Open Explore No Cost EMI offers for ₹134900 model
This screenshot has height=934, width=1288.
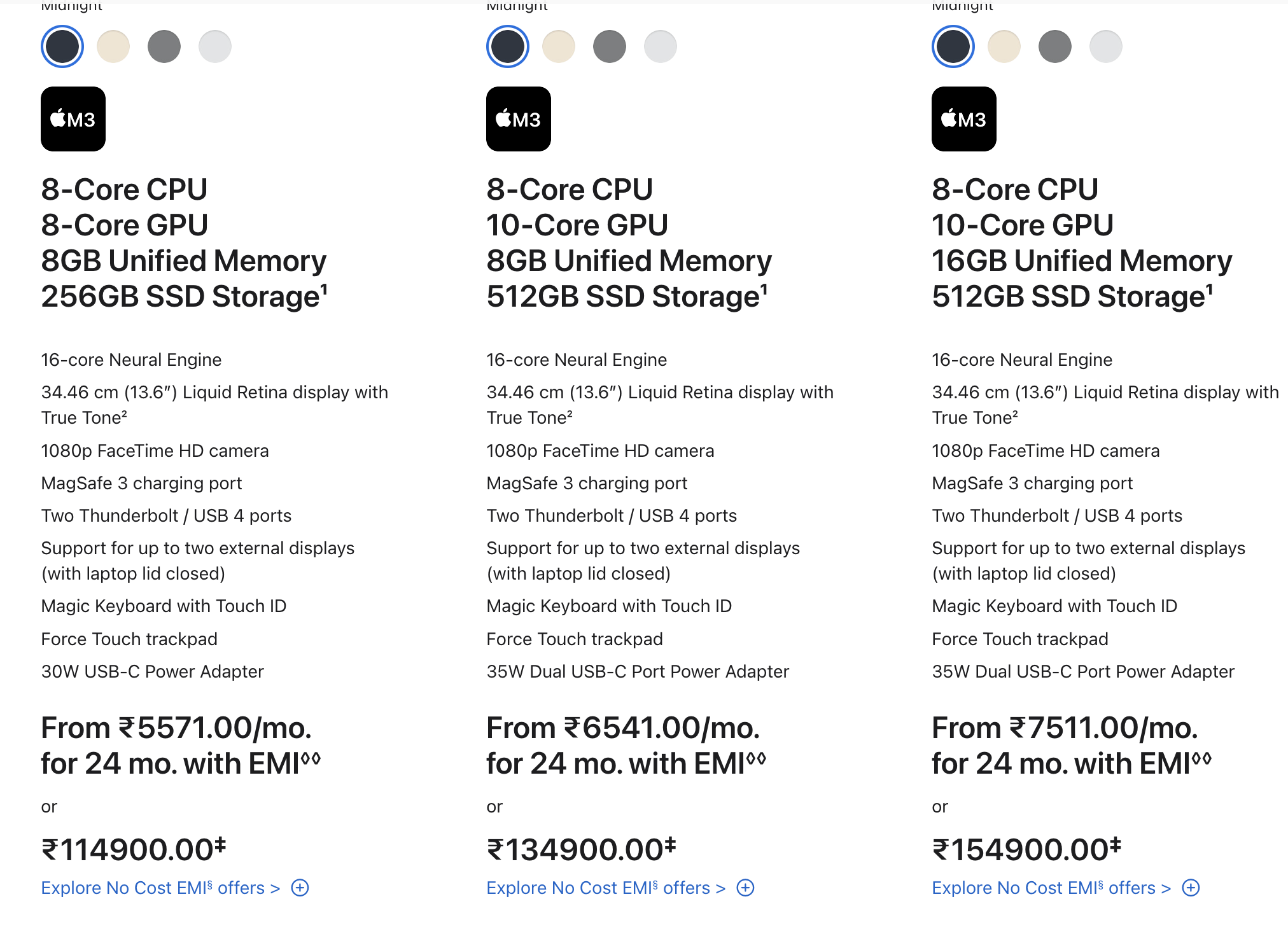(606, 888)
